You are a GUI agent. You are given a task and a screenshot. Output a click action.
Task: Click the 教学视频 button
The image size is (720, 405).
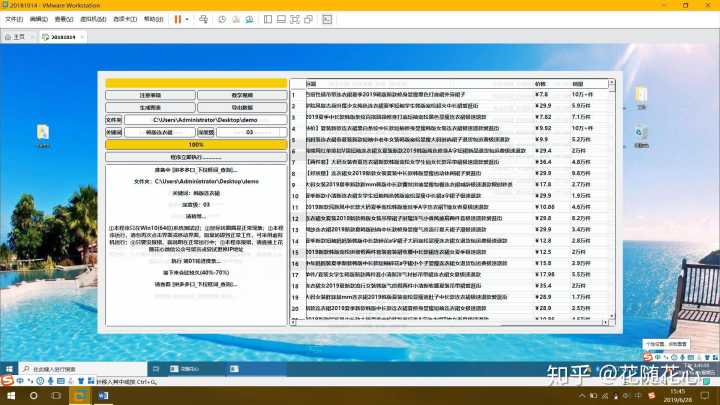[x=241, y=95]
